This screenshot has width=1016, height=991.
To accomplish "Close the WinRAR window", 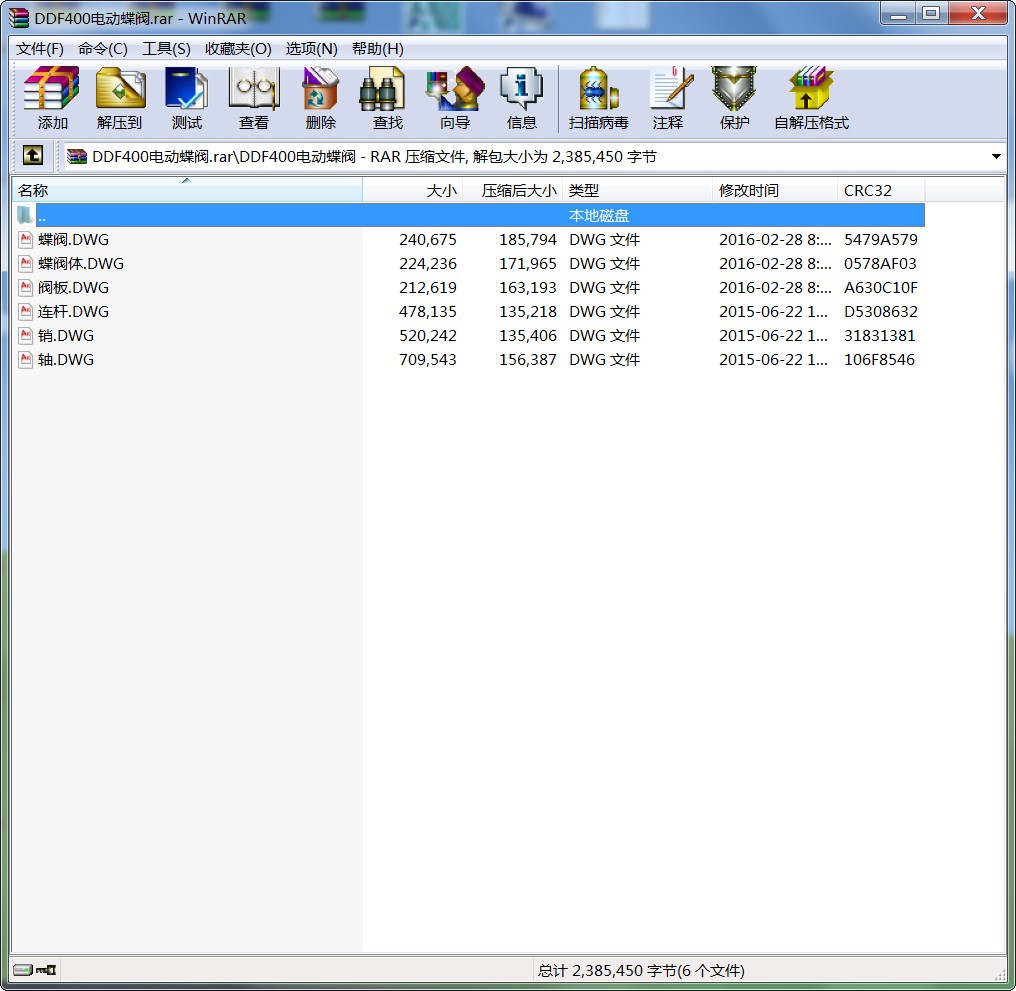I will [978, 14].
